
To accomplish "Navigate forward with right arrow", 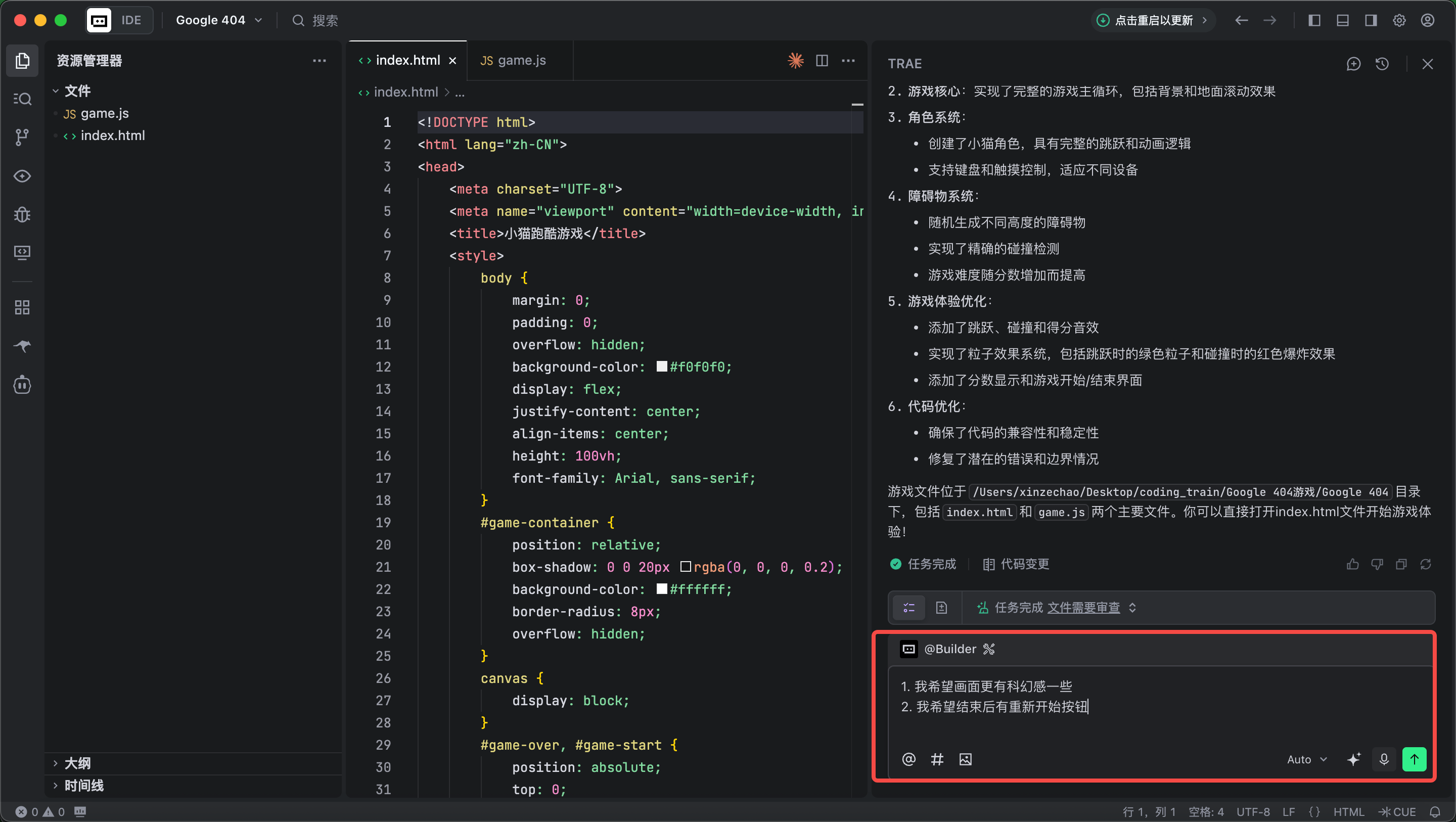I will (1269, 20).
